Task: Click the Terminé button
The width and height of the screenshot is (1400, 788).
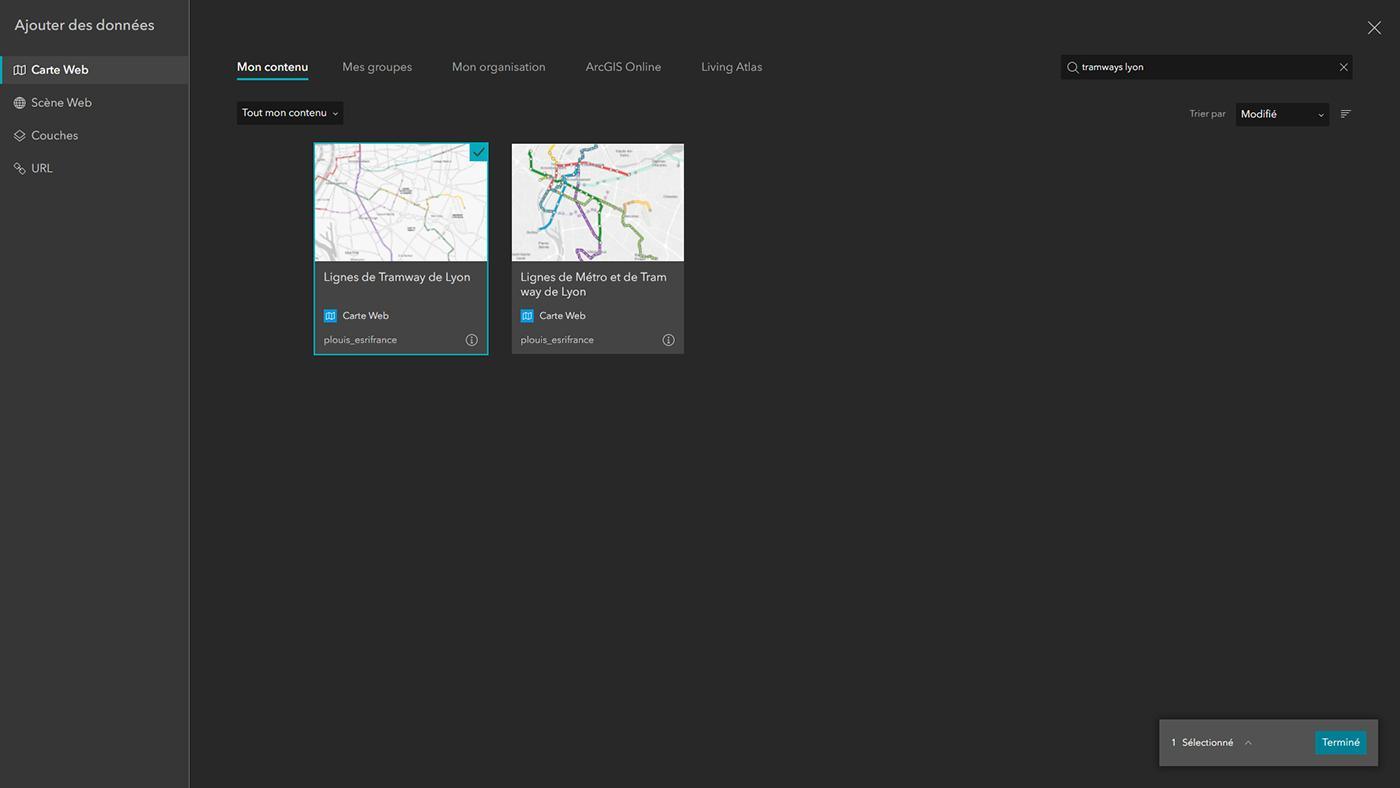Action: click(1341, 743)
